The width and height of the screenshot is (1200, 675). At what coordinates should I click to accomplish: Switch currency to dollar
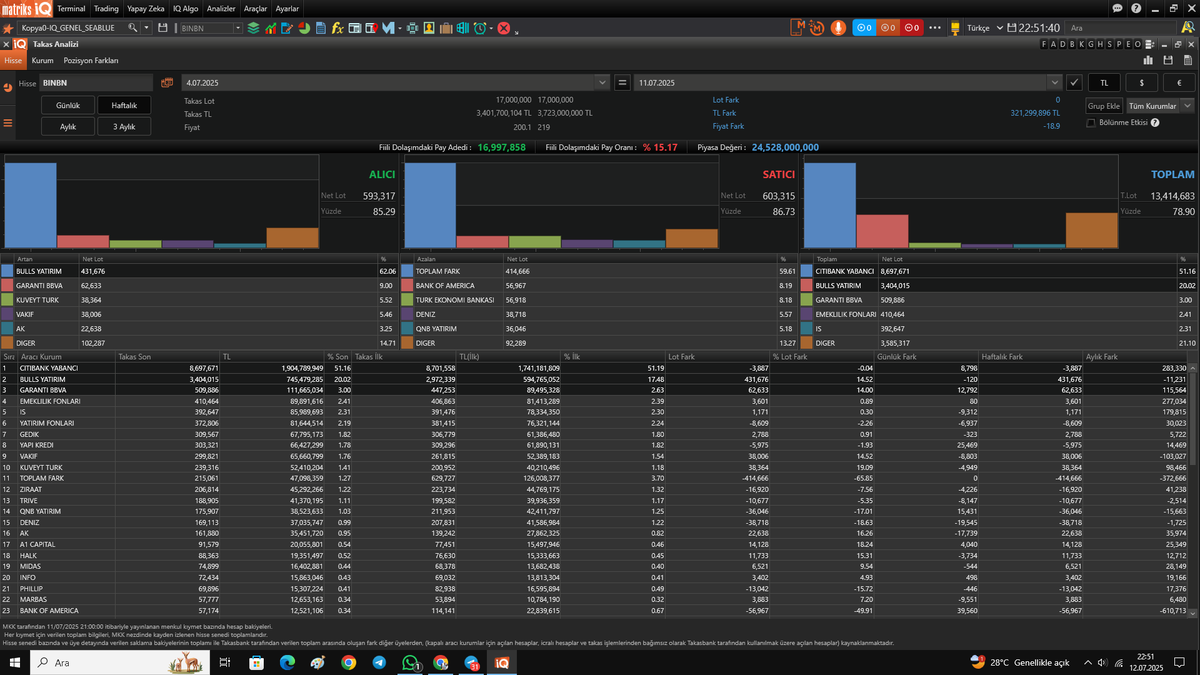1141,82
